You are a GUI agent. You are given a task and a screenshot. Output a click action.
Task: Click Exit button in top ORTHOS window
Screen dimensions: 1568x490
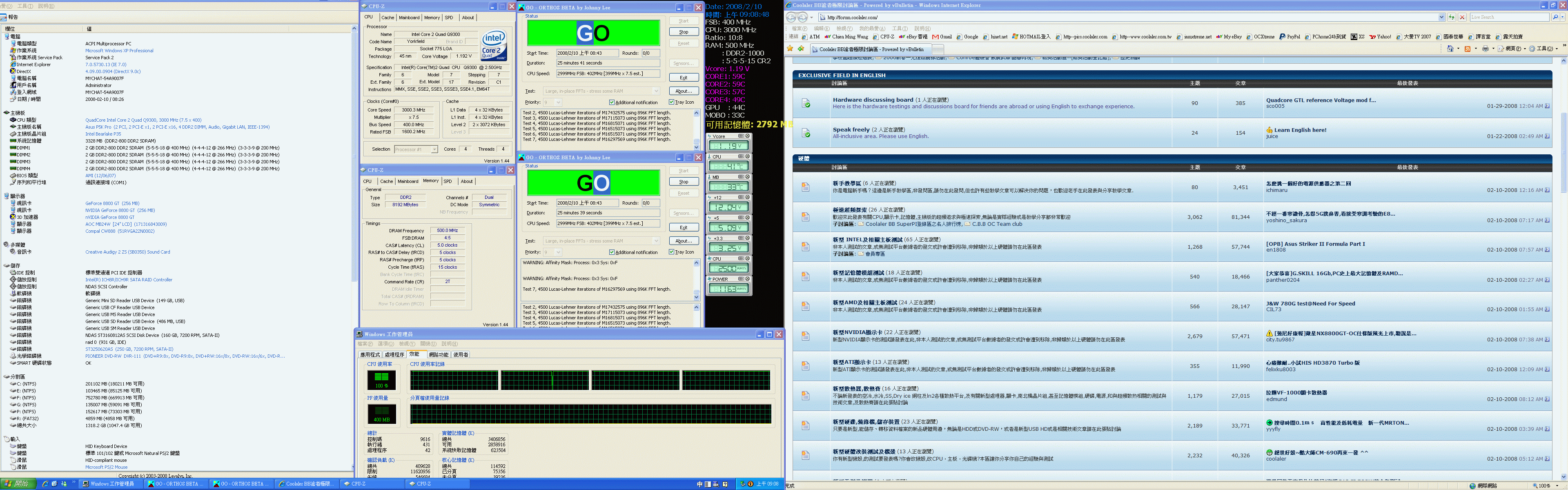684,77
